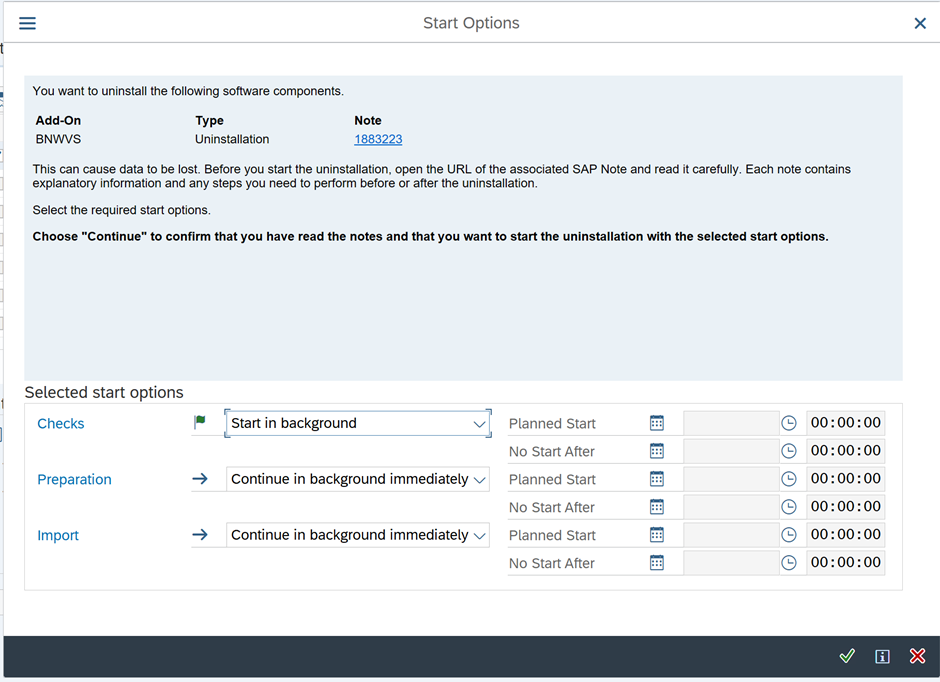
Task: Open calendar picker for Checks No Start After
Action: (657, 451)
